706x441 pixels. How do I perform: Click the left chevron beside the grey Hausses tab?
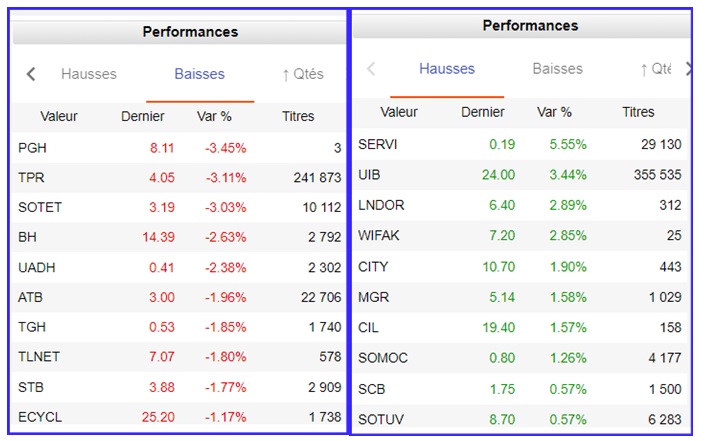pyautogui.click(x=31, y=74)
